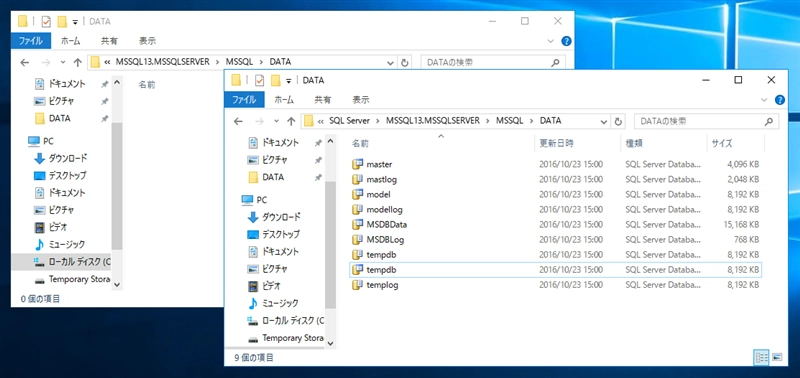Select the MSDBLog file icon
Screen dimensions: 800x378
357,239
